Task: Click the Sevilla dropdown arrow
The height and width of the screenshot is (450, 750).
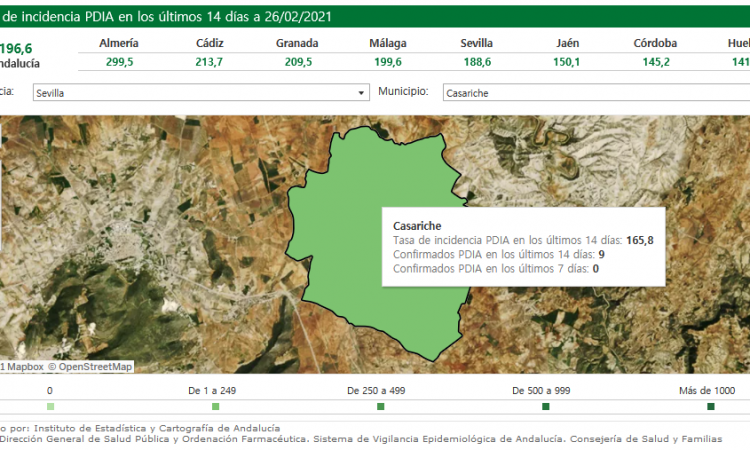Action: 361,93
